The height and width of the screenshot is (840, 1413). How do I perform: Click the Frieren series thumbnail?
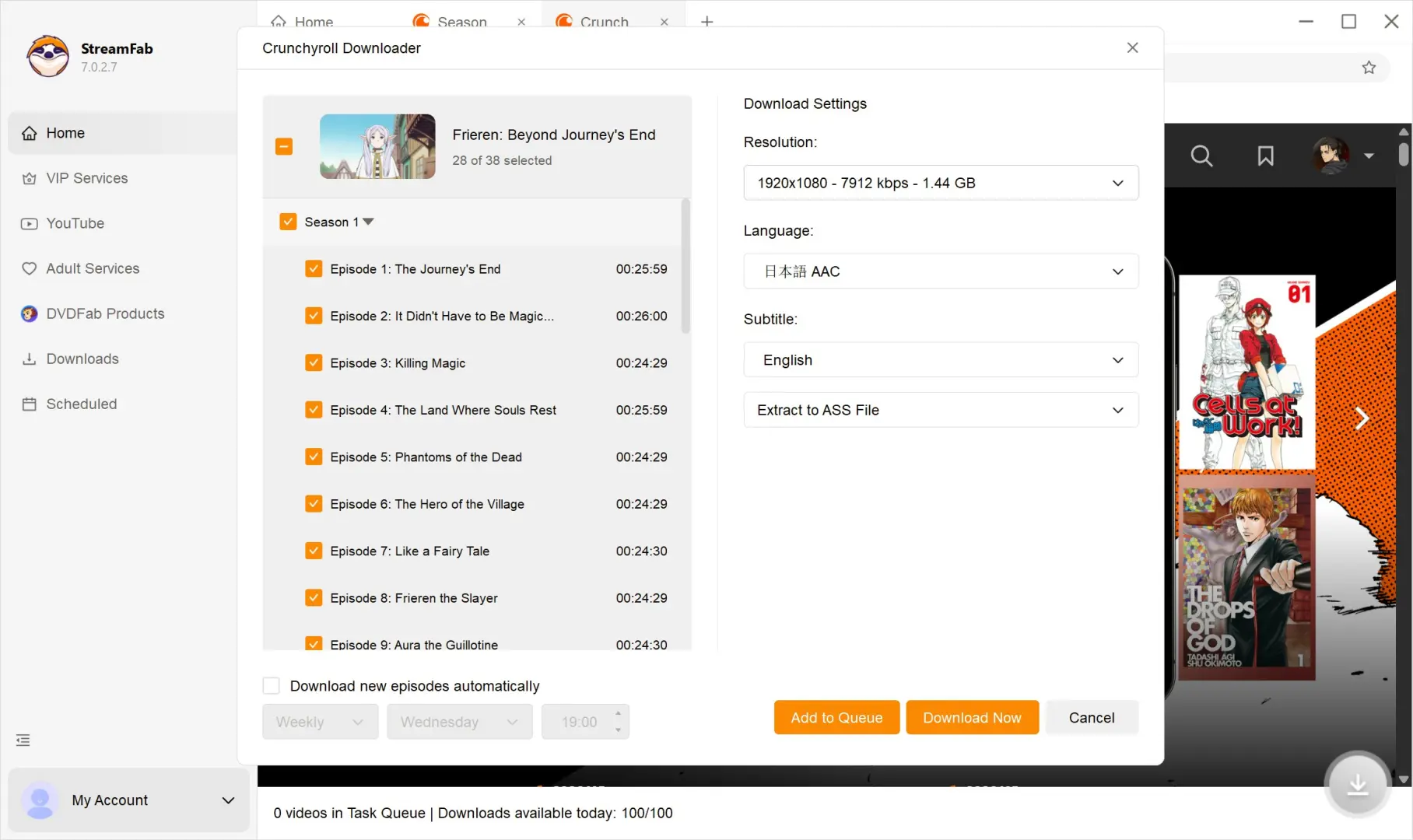coord(377,146)
